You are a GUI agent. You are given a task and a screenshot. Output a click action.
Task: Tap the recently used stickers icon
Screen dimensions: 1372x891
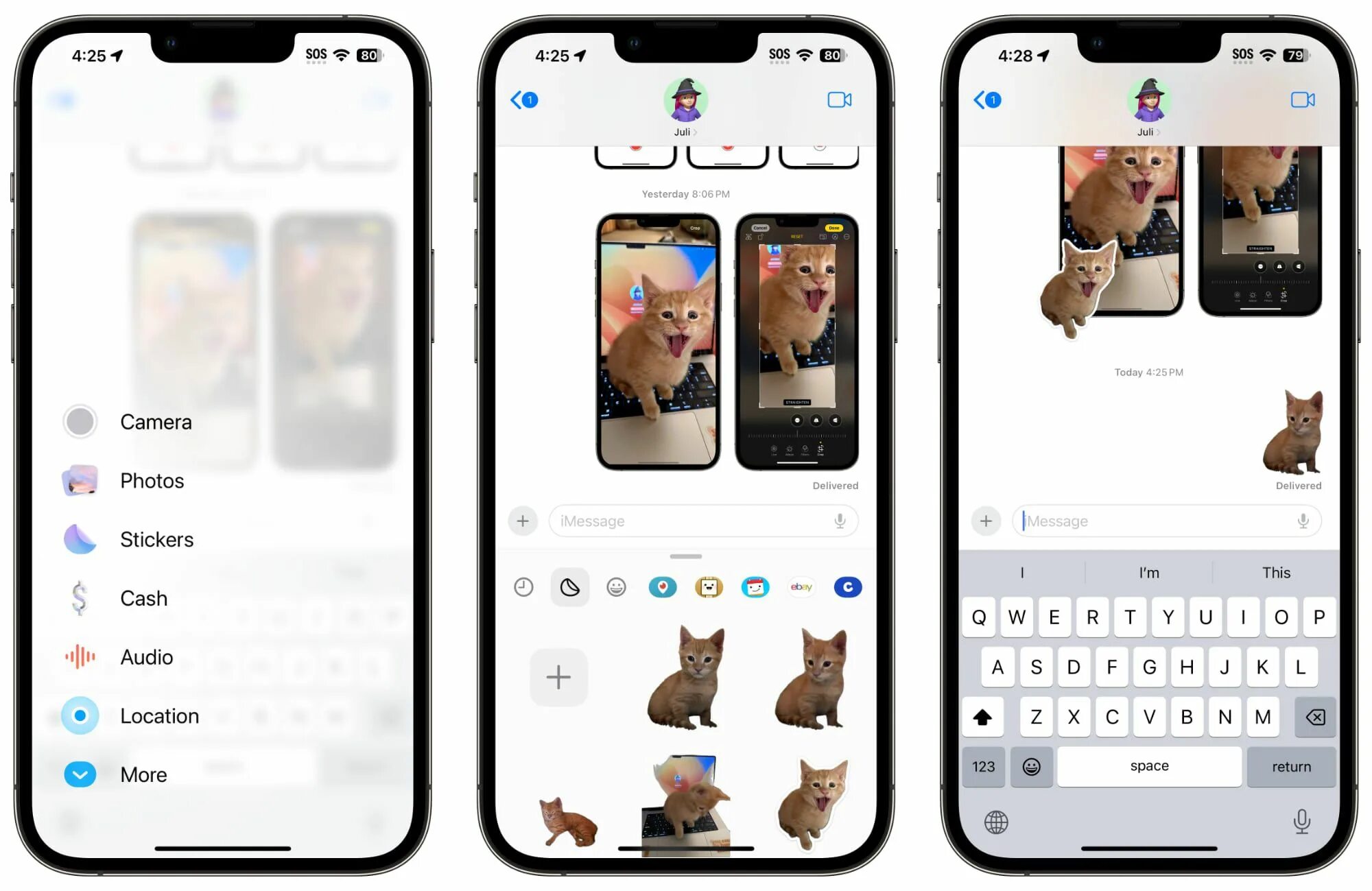521,587
